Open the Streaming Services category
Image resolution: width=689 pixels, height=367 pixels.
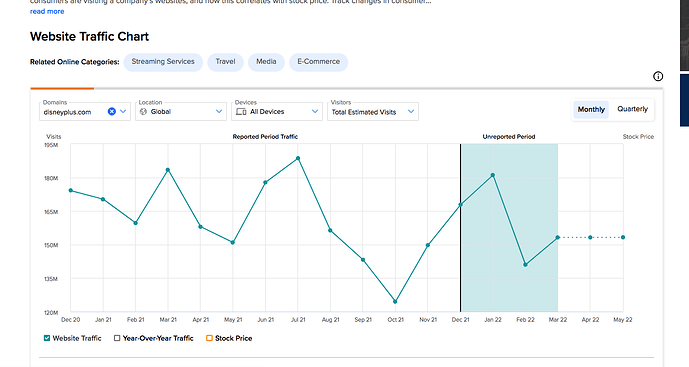163,62
